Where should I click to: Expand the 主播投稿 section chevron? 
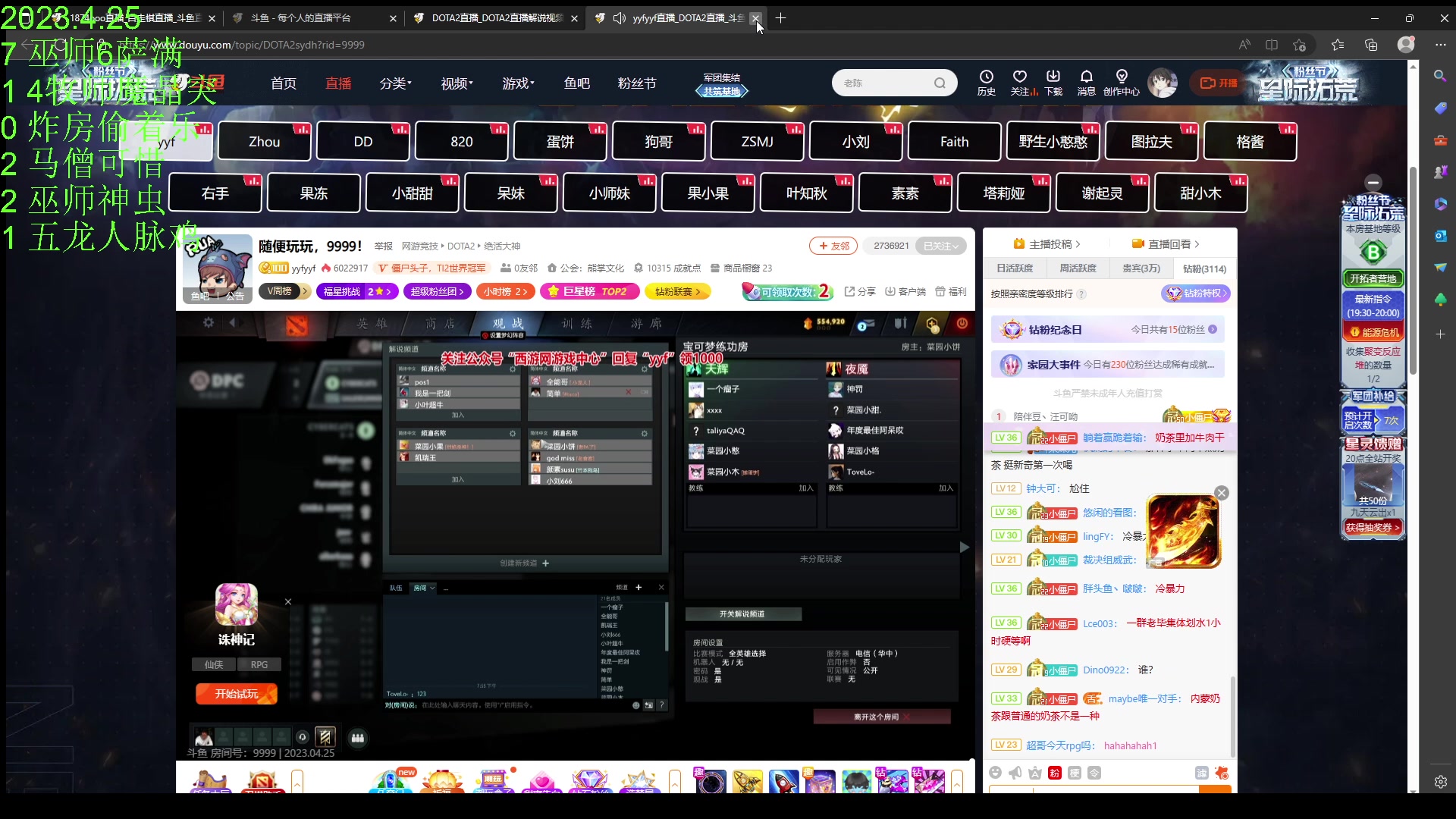[x=1078, y=244]
